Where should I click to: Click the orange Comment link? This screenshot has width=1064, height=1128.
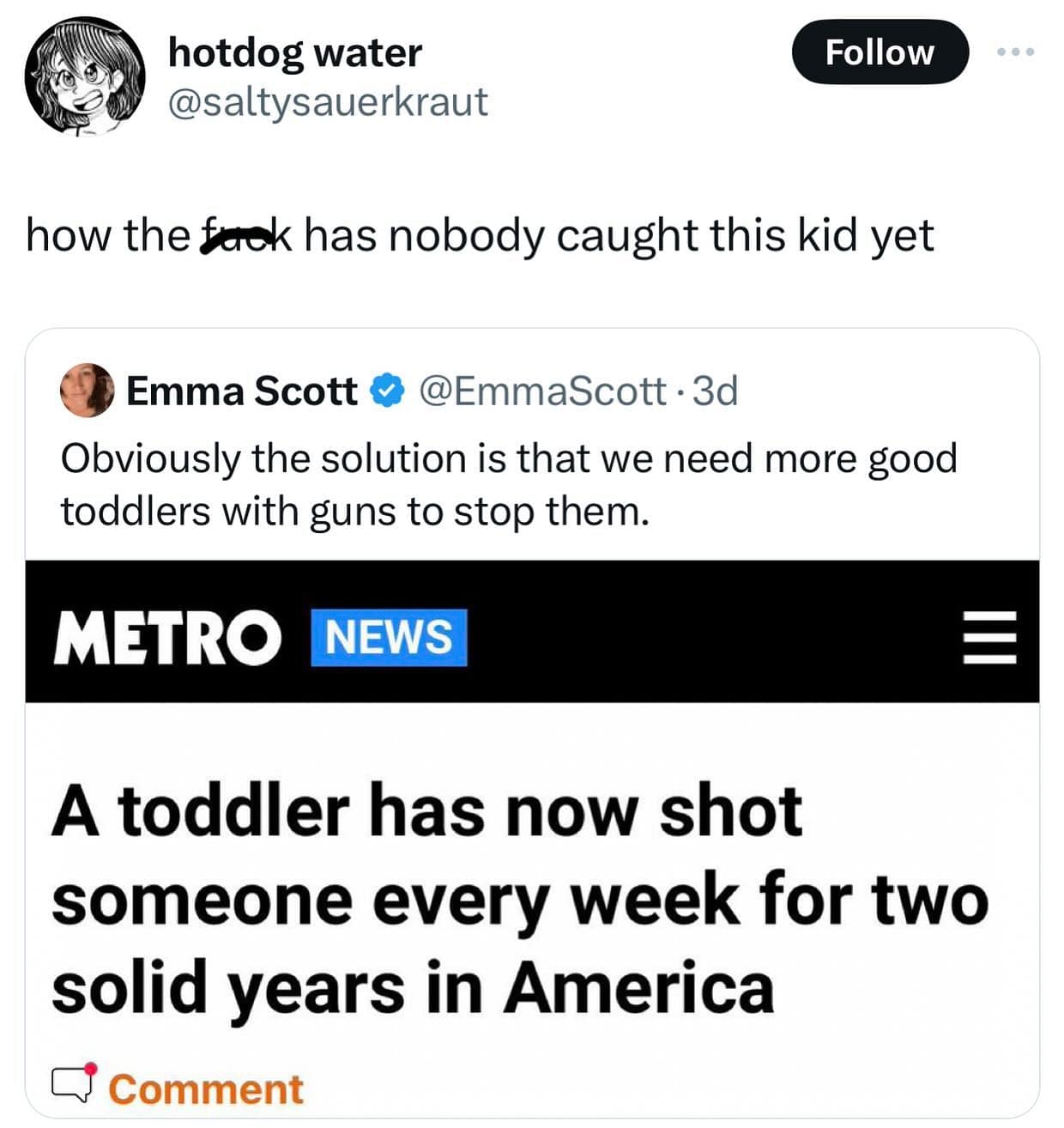[x=205, y=1089]
